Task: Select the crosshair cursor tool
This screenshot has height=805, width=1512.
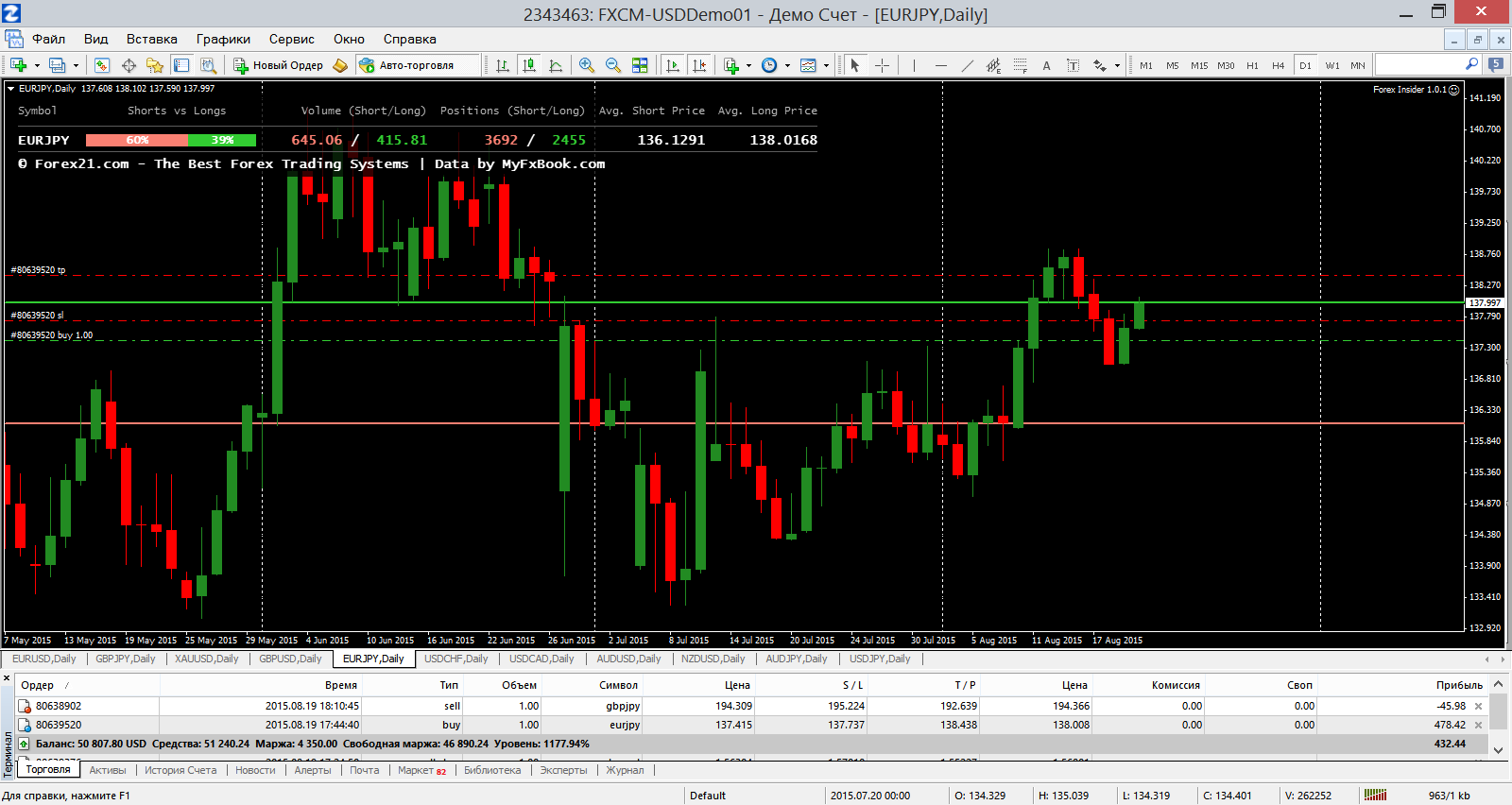Action: coord(882,65)
